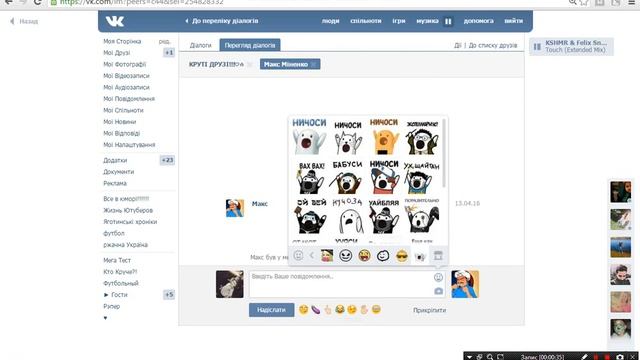640x360 pixels.
Task: Switch to the default emoji smiley tab
Action: 298,256
